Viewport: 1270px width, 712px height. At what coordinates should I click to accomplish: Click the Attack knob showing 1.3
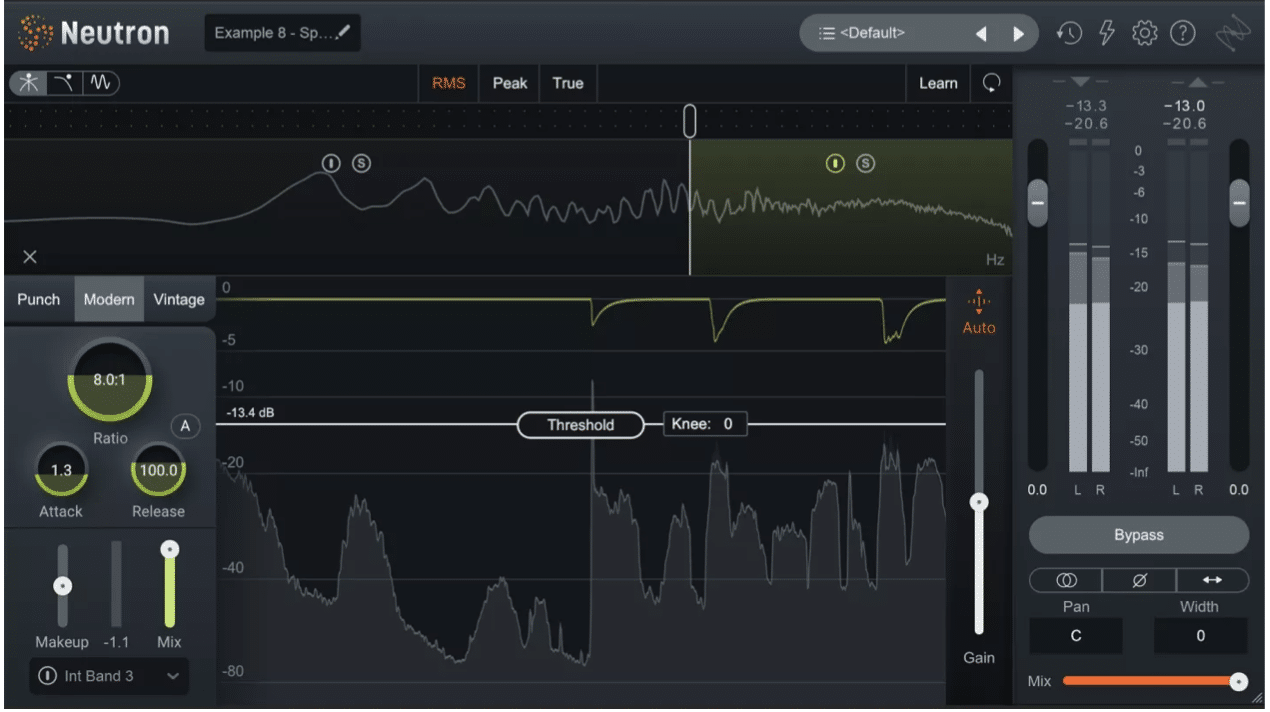click(x=61, y=470)
